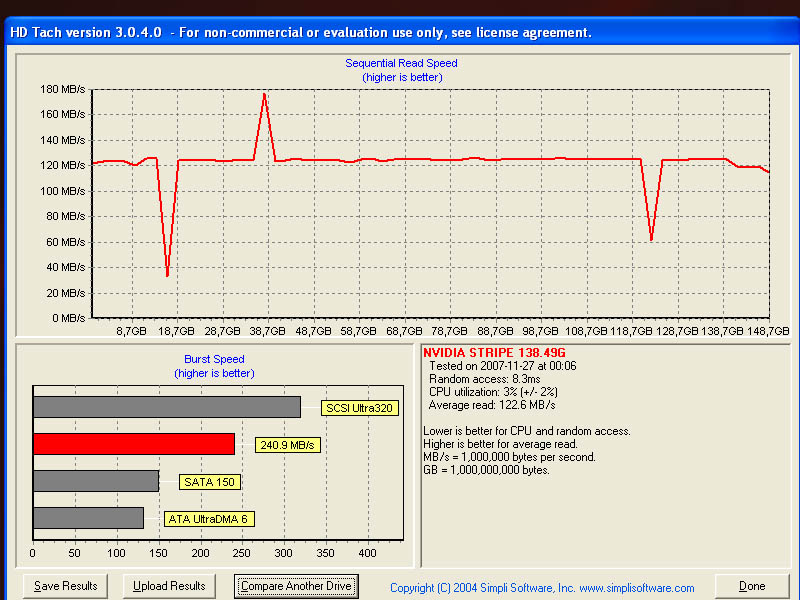Image resolution: width=800 pixels, height=600 pixels.
Task: Click the gray SCSI Ultra320 bar
Action: coord(166,407)
